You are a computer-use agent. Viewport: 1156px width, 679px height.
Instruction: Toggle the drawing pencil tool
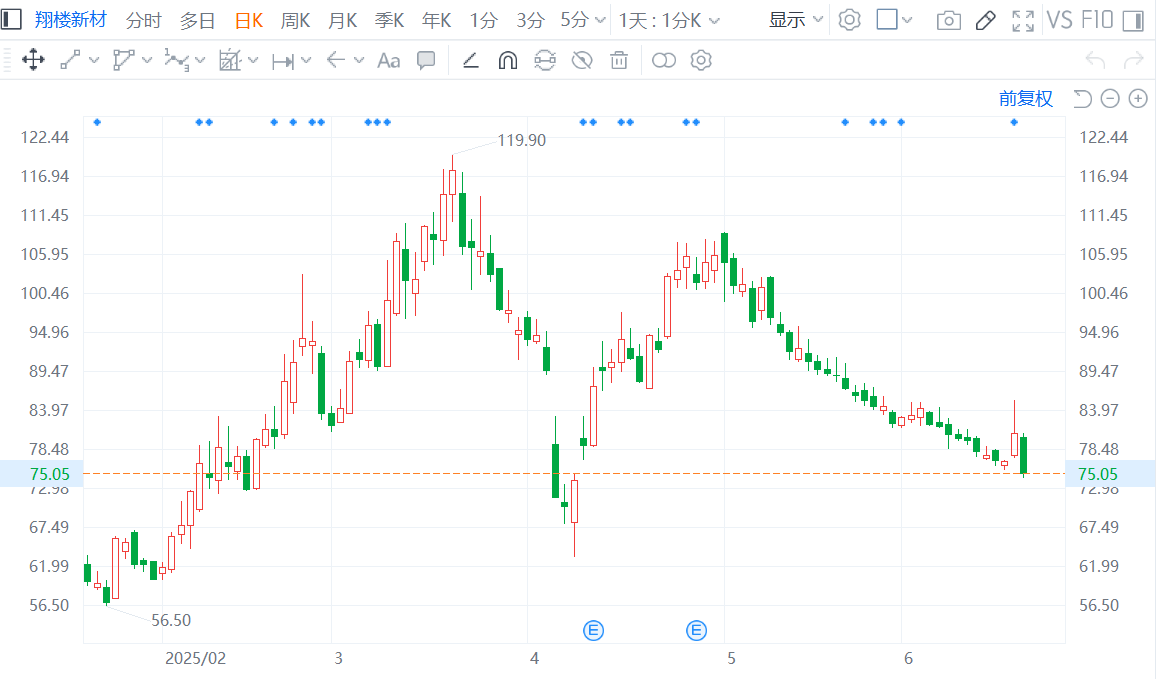coord(986,21)
